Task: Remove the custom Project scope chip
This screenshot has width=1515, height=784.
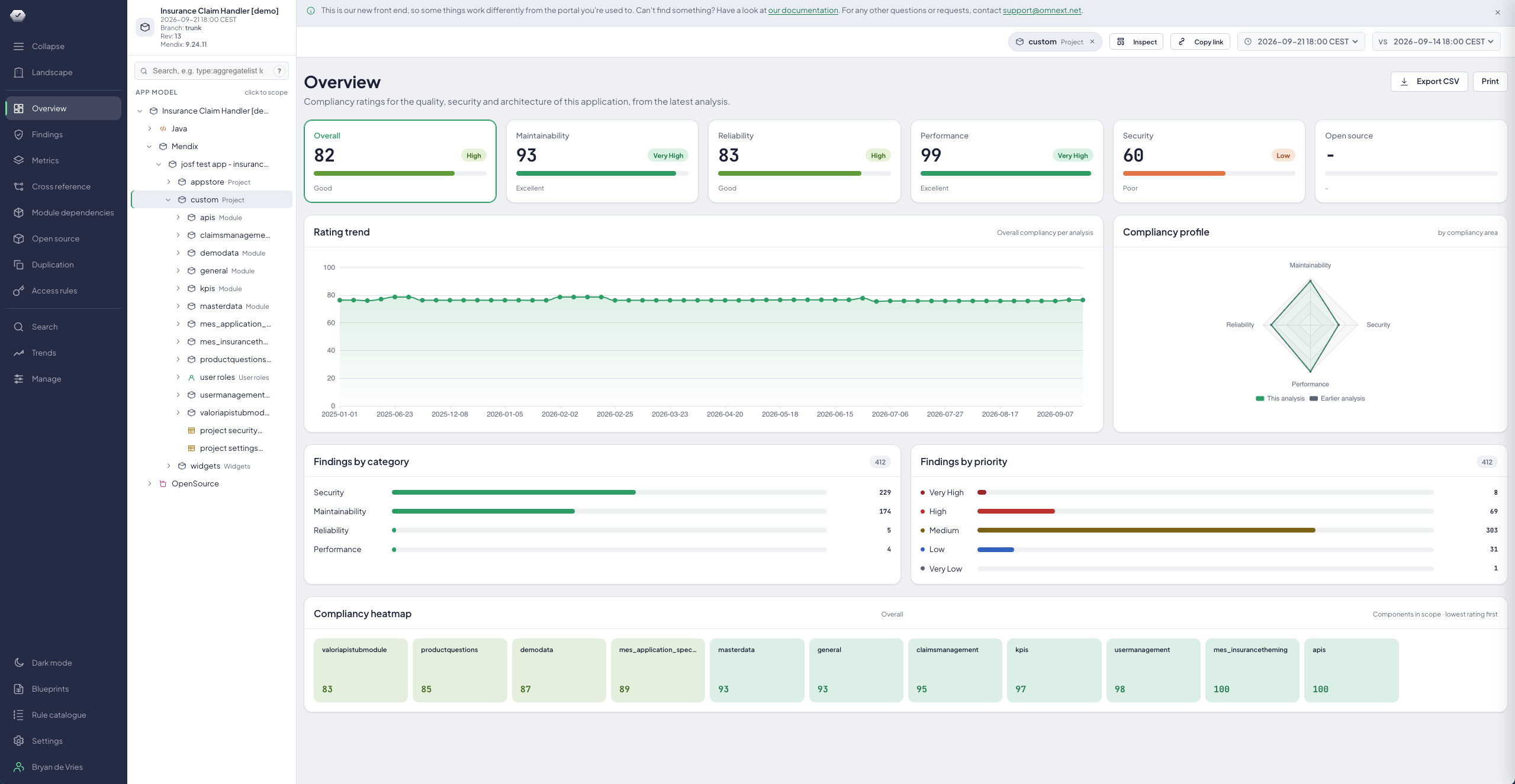Action: point(1092,42)
